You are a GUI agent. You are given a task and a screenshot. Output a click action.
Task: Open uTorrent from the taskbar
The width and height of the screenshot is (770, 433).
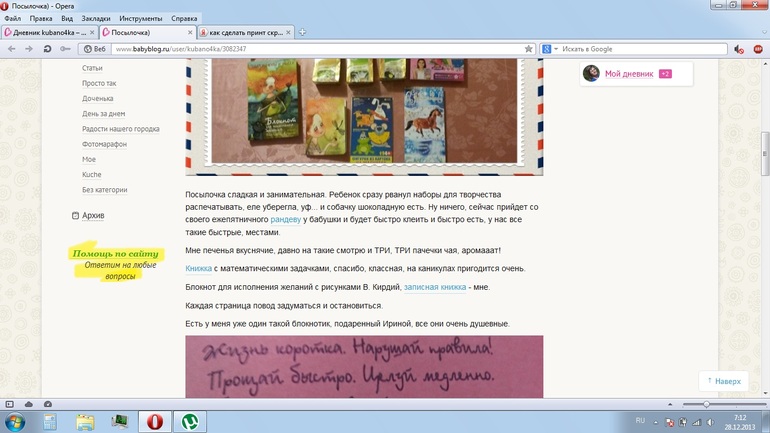(x=190, y=422)
